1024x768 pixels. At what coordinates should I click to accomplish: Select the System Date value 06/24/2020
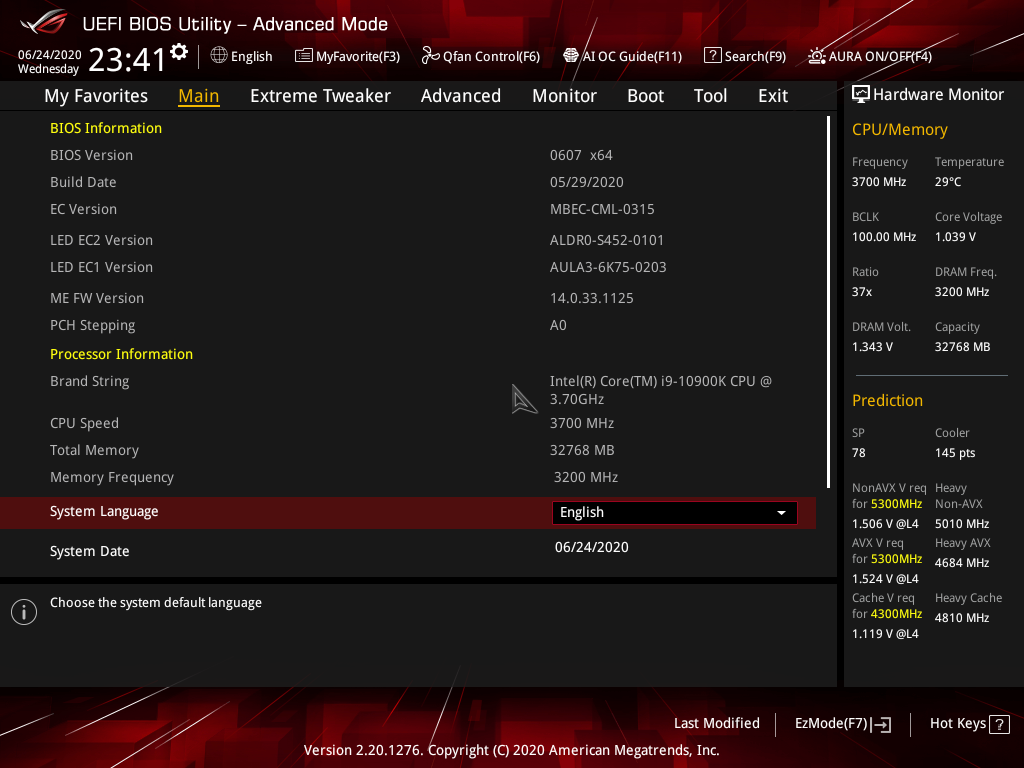pyautogui.click(x=592, y=547)
